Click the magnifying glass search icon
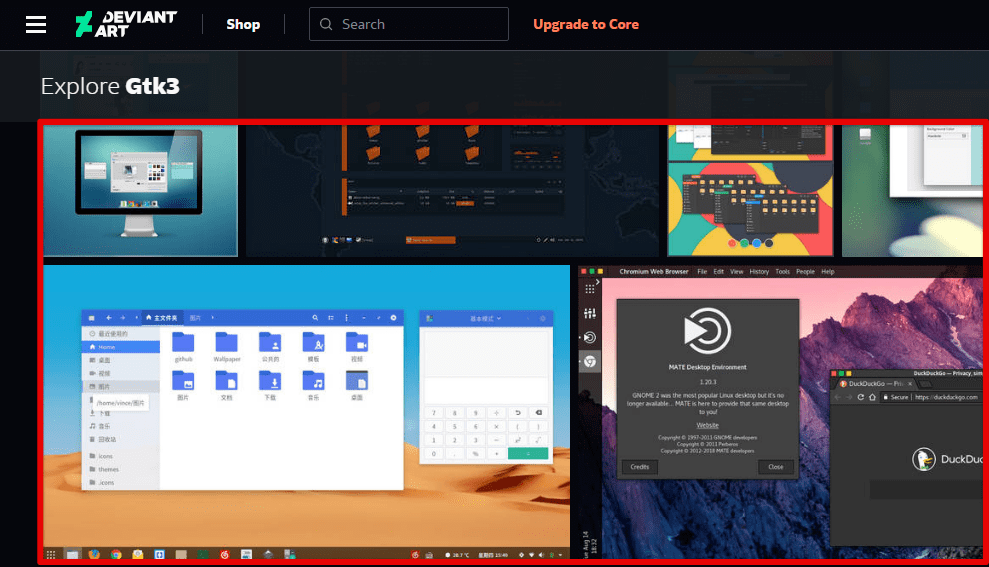Image resolution: width=989 pixels, height=567 pixels. 326,24
